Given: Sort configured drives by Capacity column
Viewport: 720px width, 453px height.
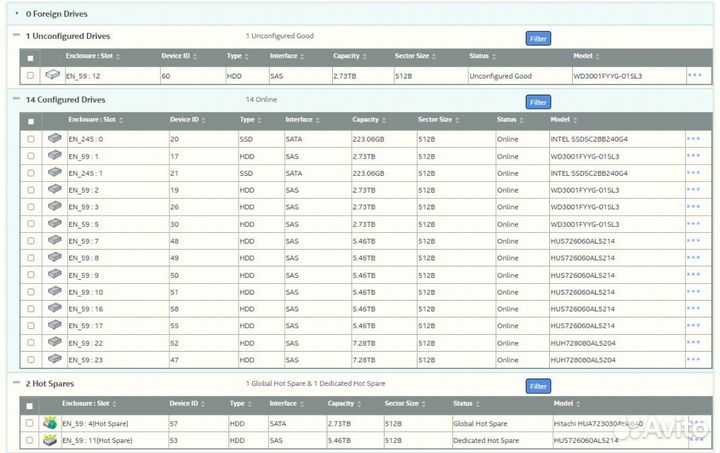Looking at the screenshot, I should 366,120.
